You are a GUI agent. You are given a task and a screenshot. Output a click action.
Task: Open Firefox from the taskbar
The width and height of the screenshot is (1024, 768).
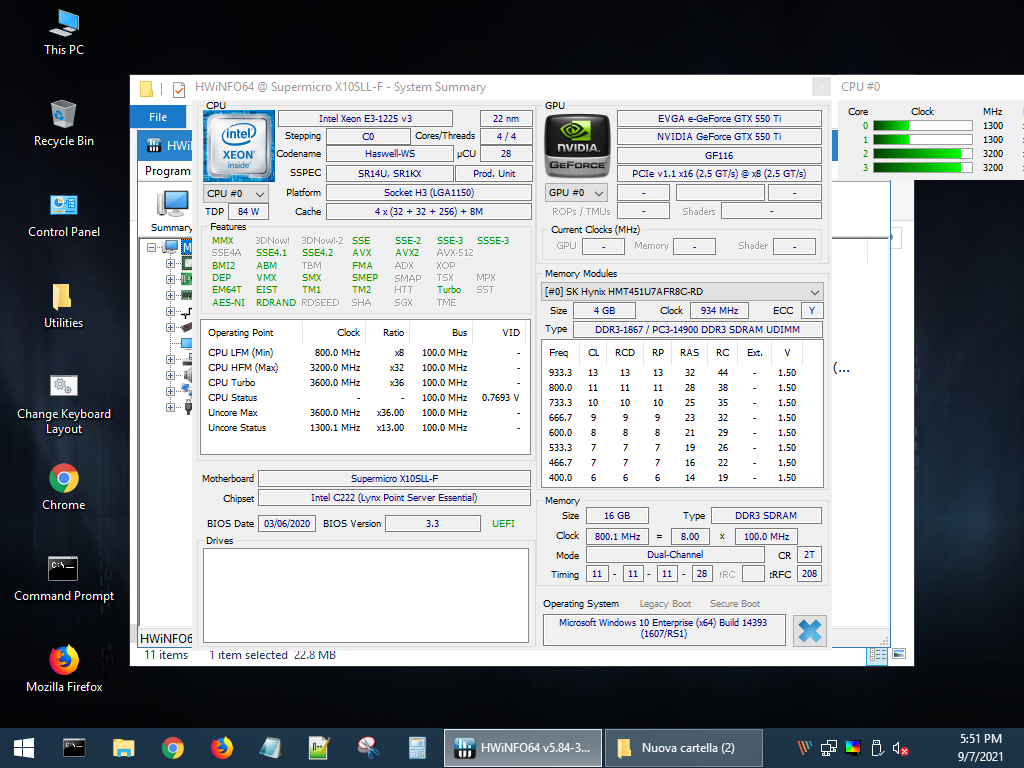coord(222,748)
